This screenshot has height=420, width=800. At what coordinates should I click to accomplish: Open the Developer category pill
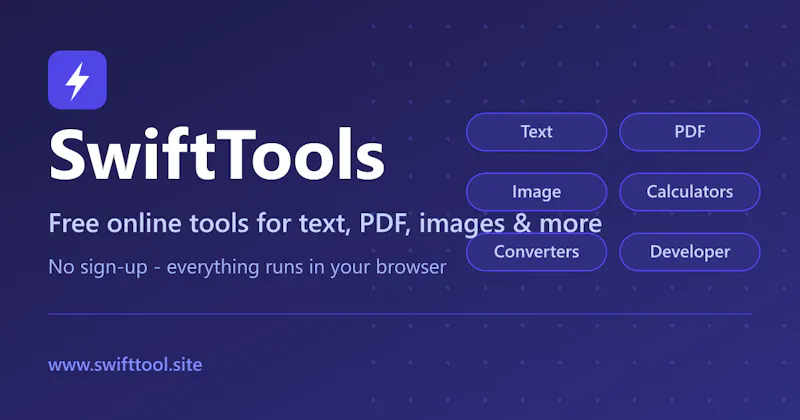690,252
